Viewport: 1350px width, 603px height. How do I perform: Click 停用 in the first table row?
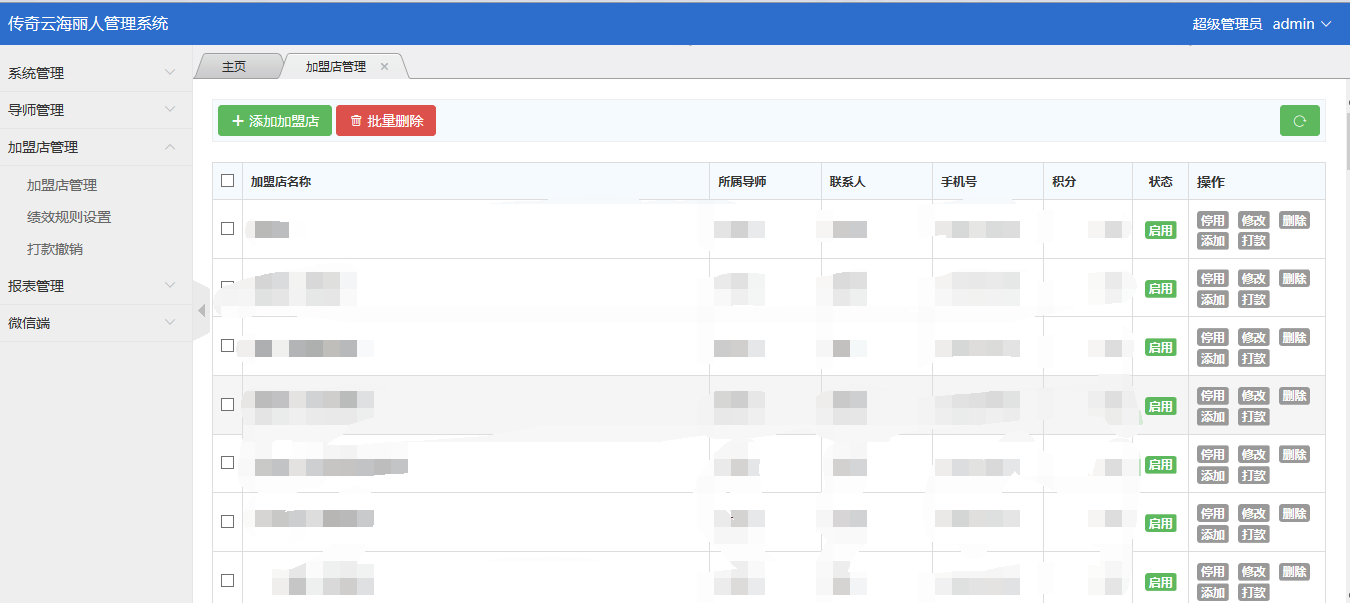click(x=1212, y=220)
